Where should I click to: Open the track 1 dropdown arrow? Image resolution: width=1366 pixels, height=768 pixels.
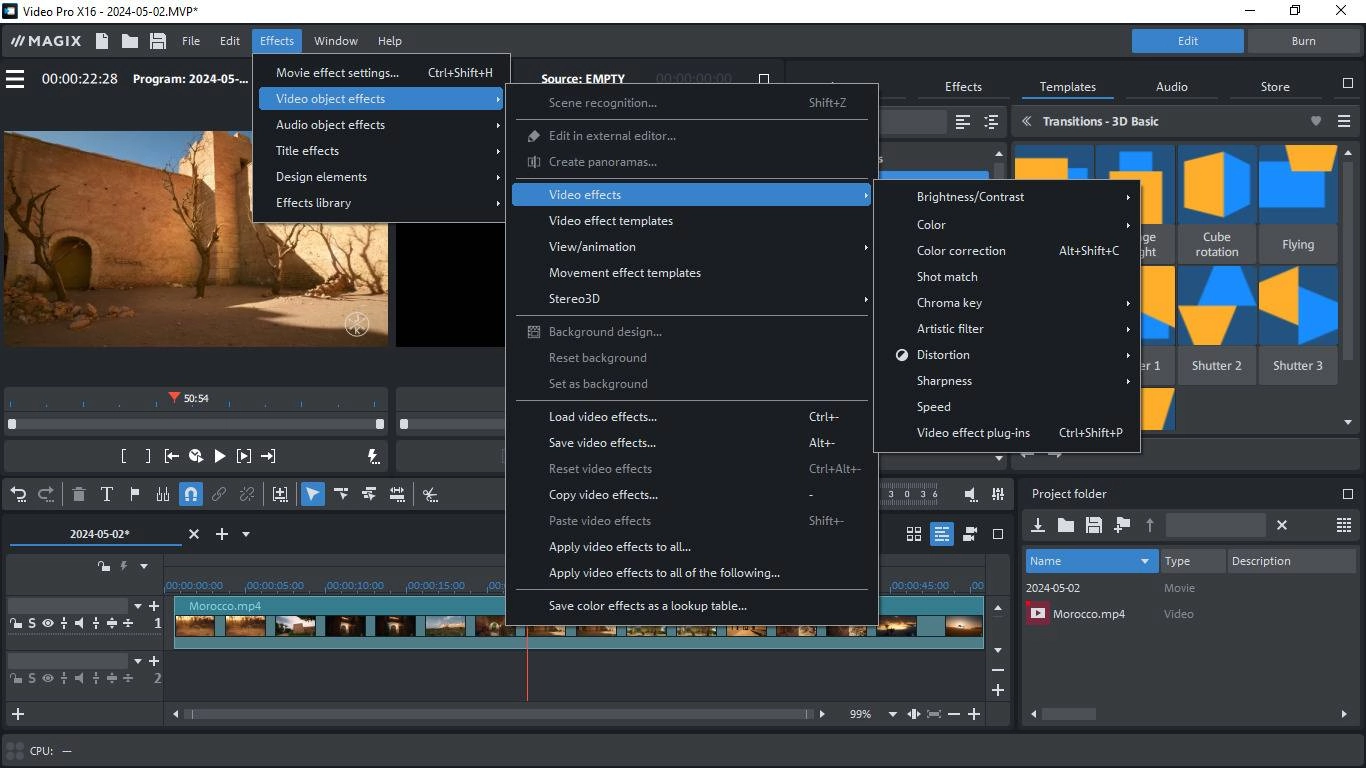coord(138,606)
